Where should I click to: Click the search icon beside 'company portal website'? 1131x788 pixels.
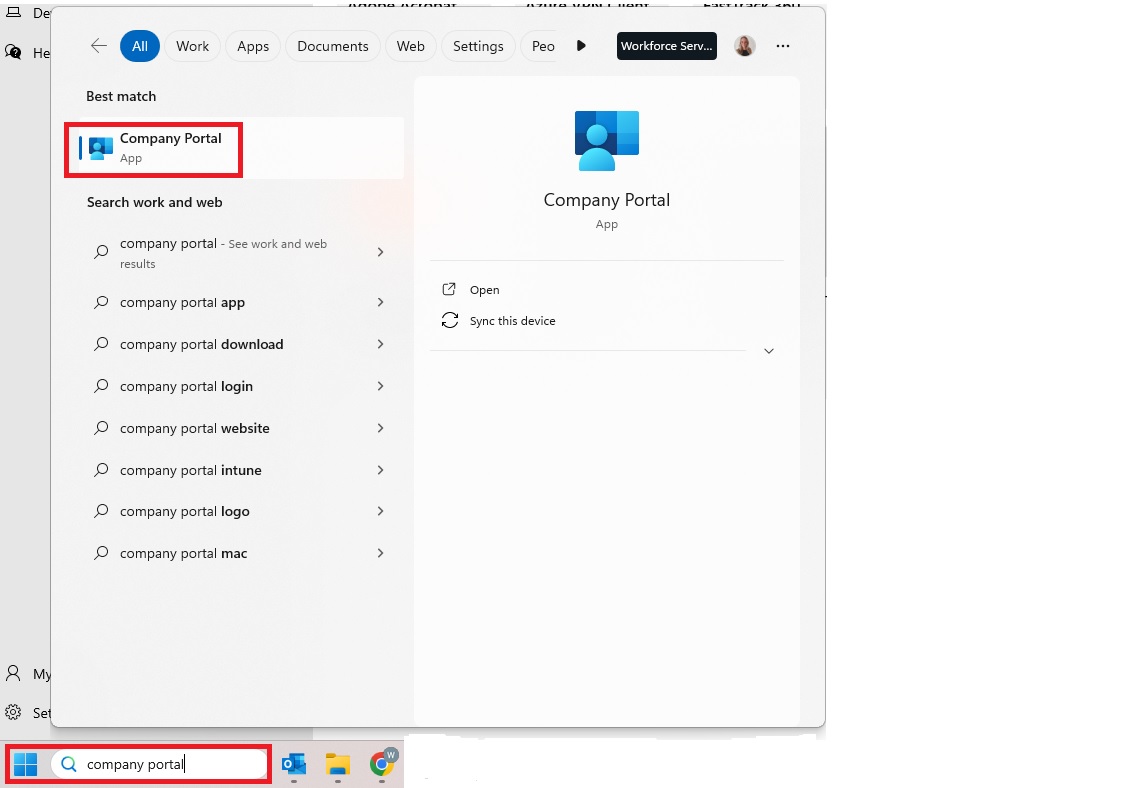(101, 428)
